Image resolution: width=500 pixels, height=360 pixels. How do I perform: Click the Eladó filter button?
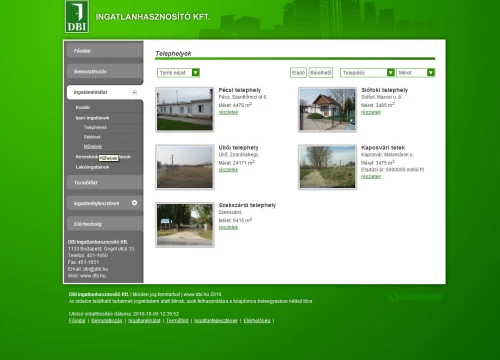[298, 73]
